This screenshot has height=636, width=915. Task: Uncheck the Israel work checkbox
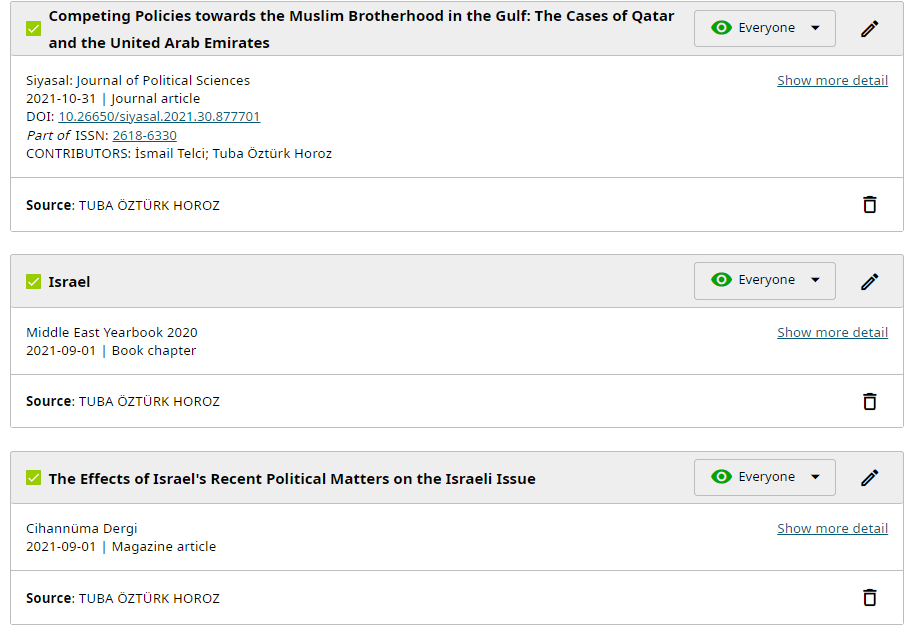(34, 282)
